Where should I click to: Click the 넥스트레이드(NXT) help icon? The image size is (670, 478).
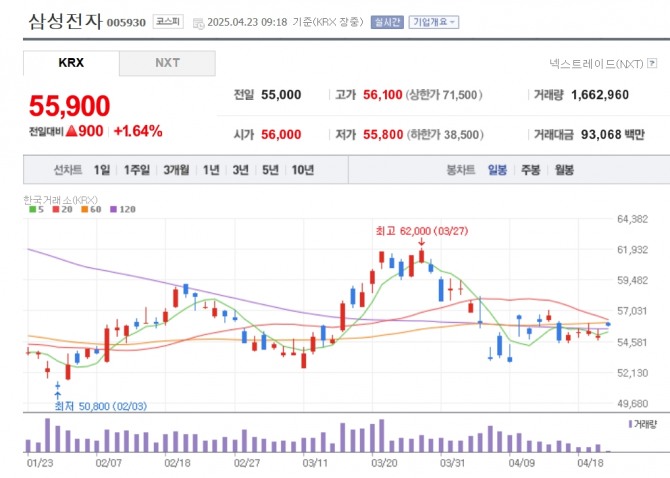651,64
